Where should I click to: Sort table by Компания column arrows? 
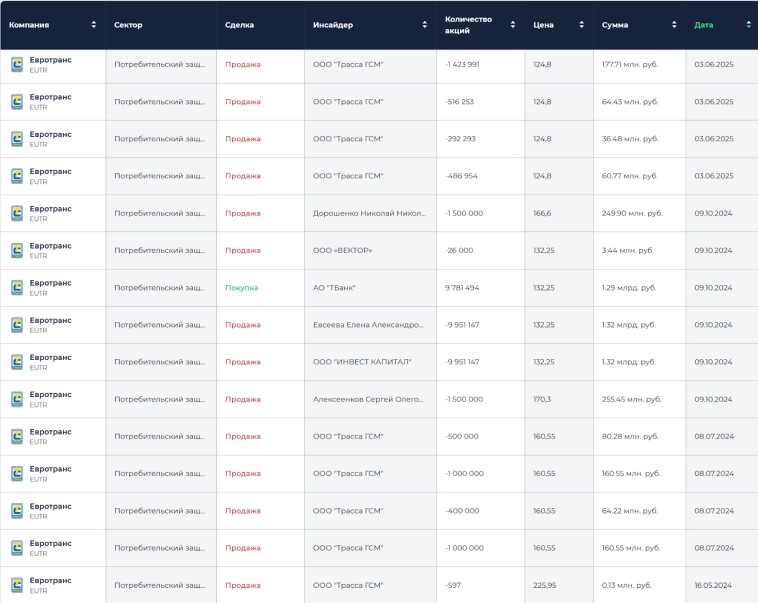[94, 25]
